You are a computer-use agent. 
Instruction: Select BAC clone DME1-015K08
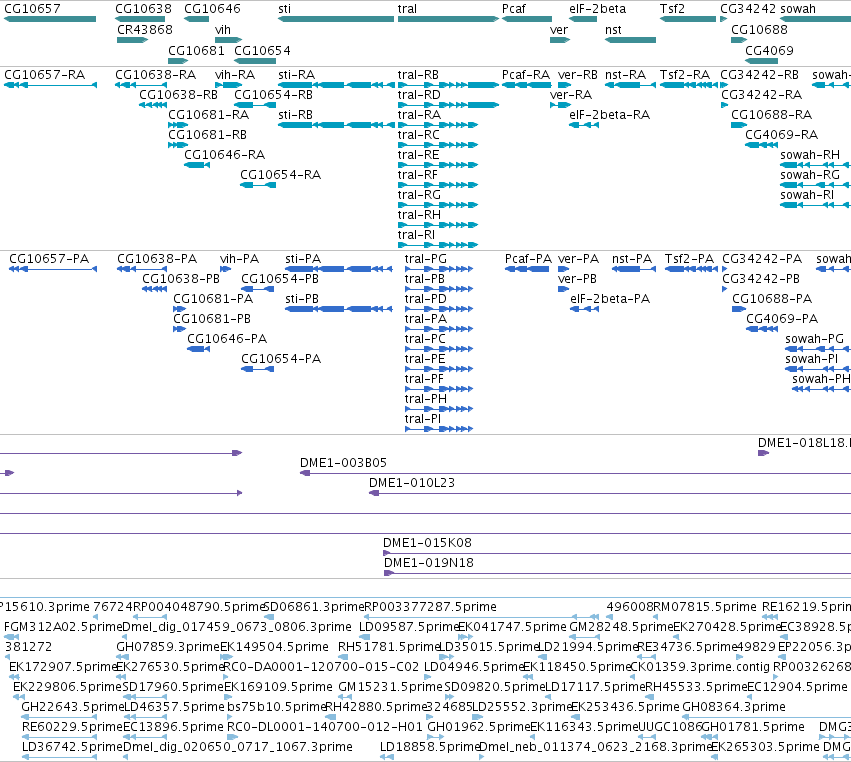(617, 553)
